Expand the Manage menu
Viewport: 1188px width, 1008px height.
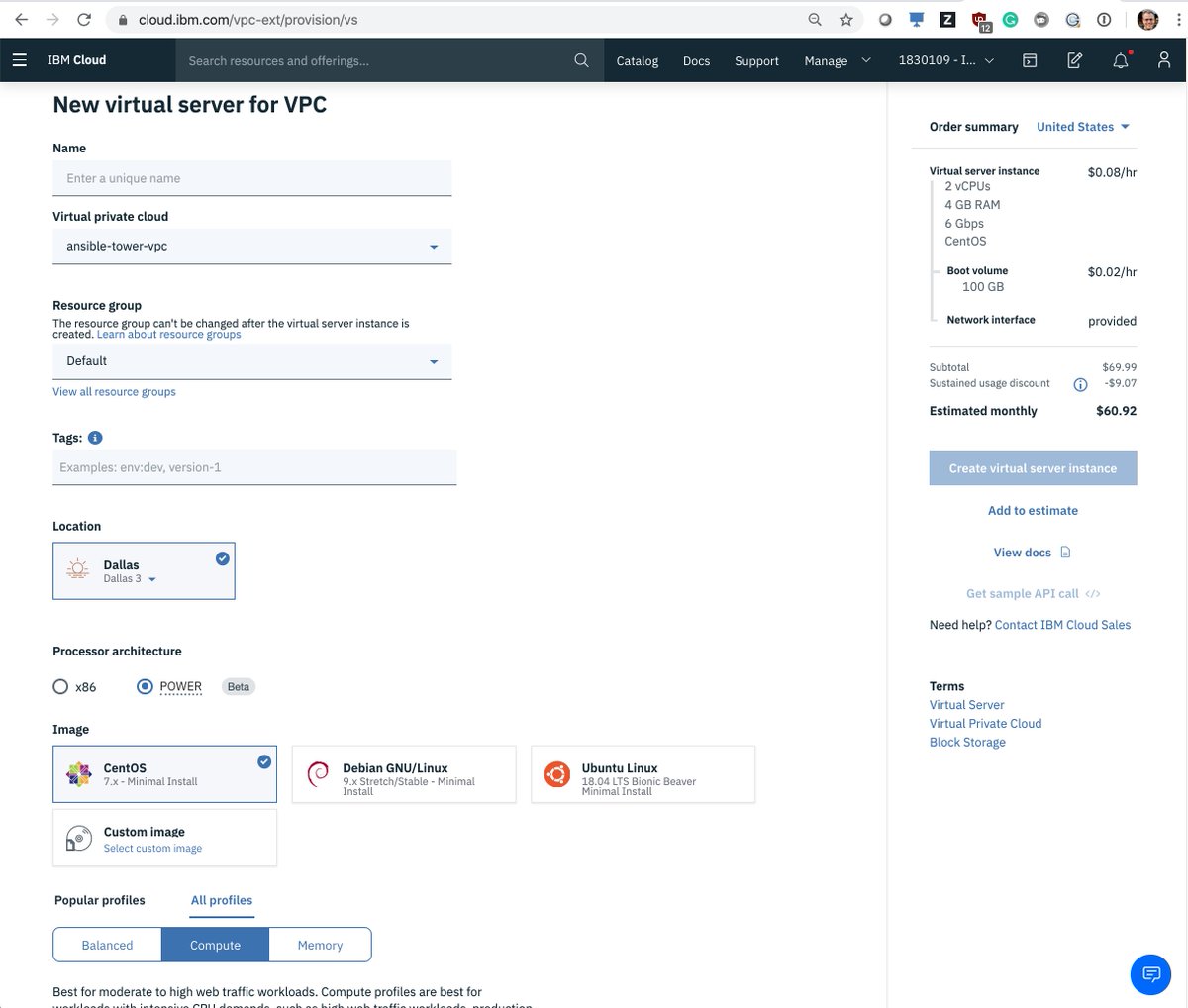tap(838, 60)
